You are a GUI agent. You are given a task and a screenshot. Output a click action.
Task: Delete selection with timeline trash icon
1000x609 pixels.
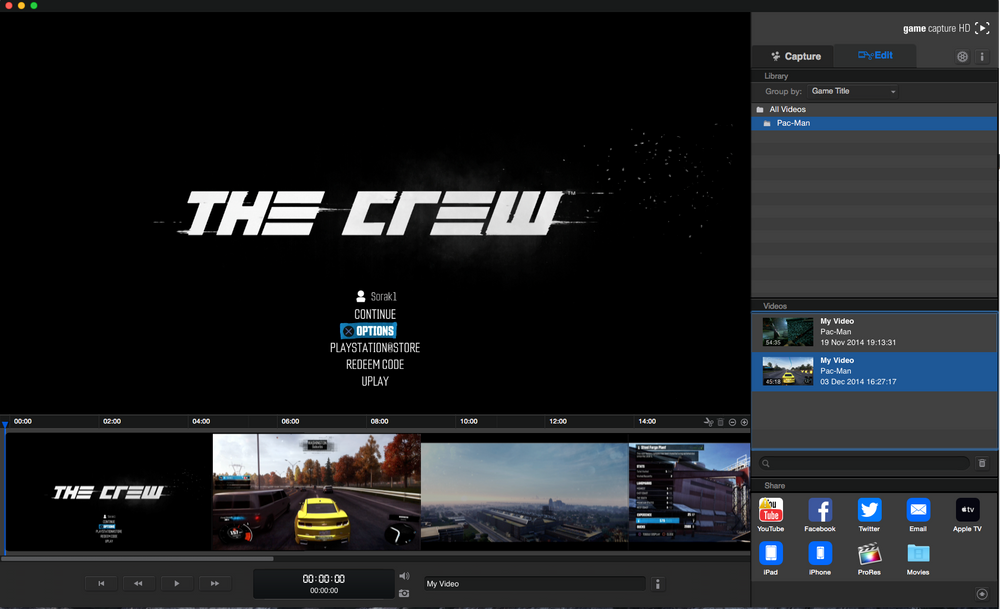(721, 422)
